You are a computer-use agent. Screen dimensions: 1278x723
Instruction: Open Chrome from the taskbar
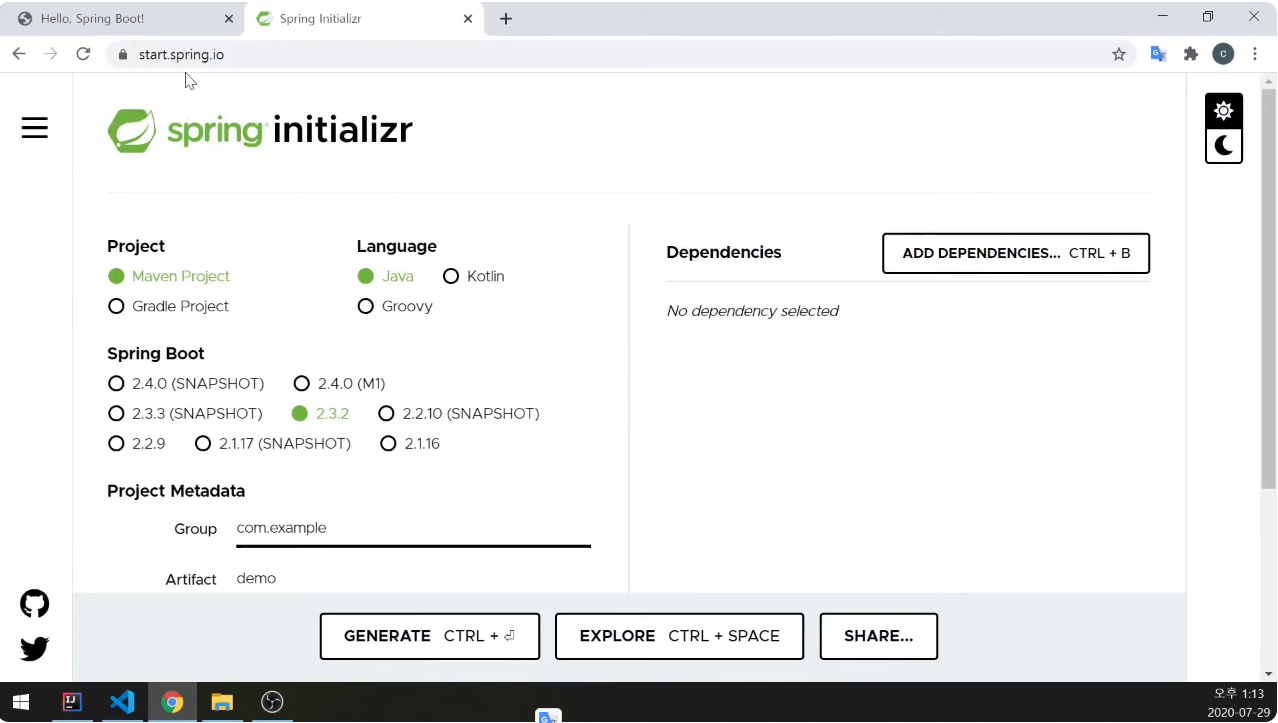tap(172, 702)
